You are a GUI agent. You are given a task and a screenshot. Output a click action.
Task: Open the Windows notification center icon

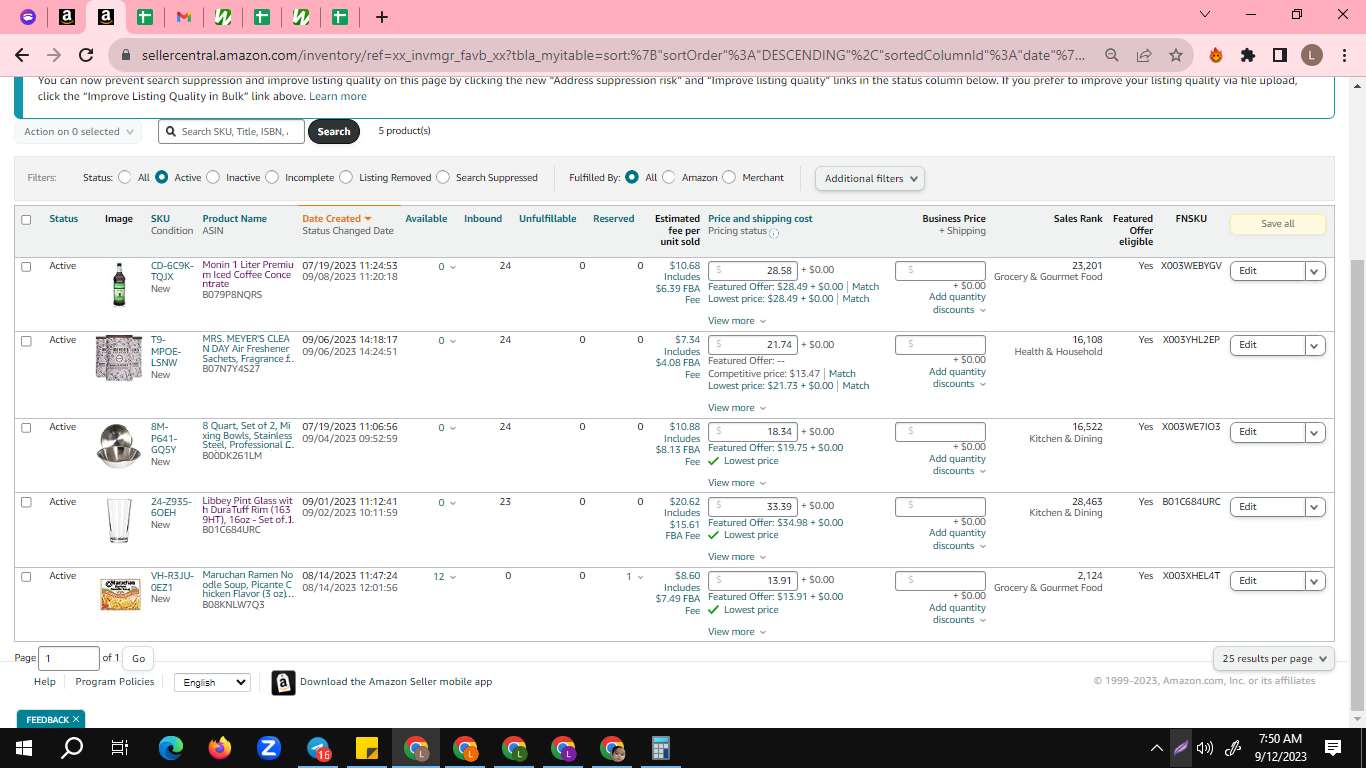1332,747
